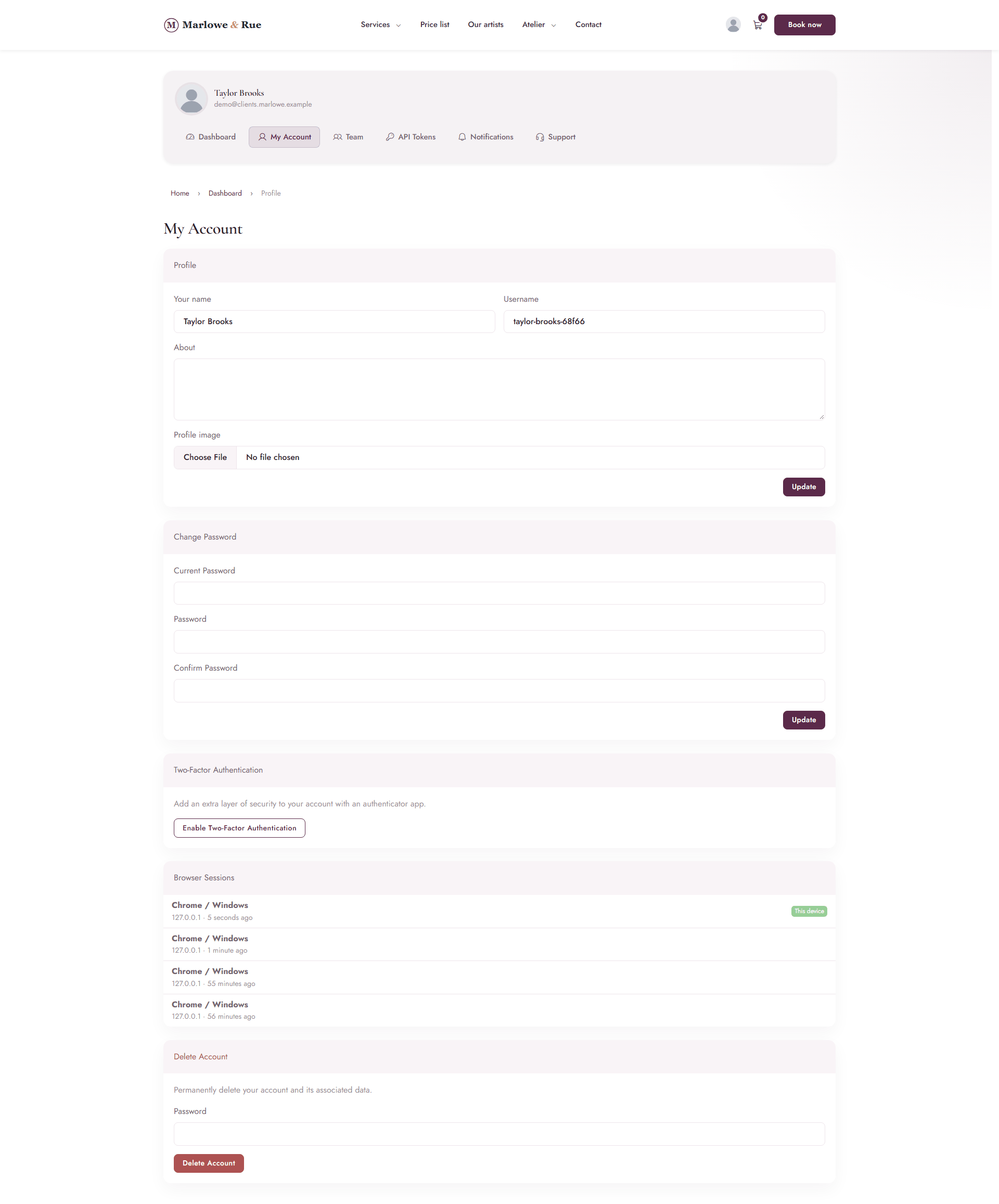This screenshot has height=1204, width=999.
Task: Open the Price list page
Action: (x=434, y=24)
